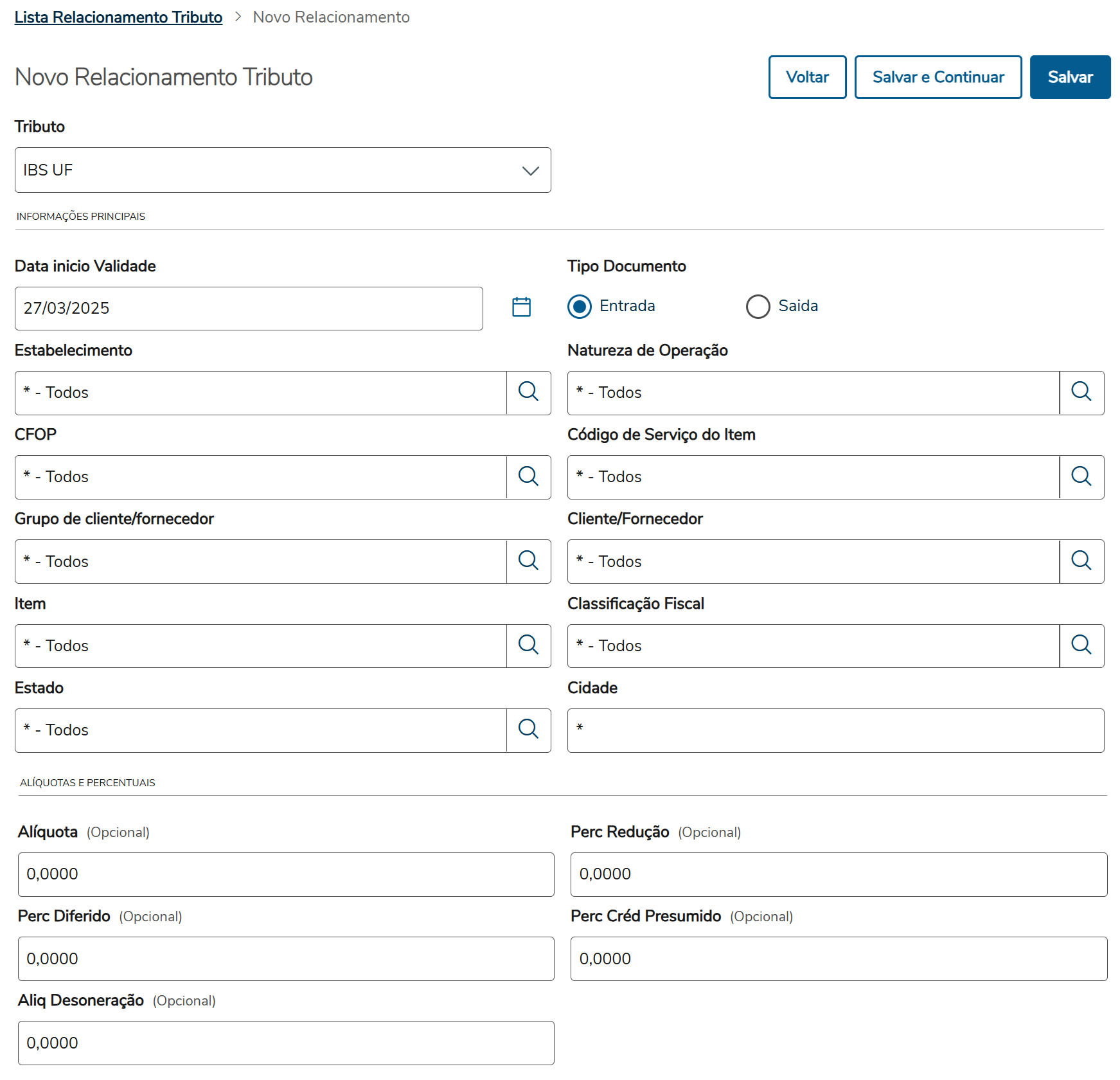Image resolution: width=1120 pixels, height=1080 pixels.
Task: Click the Alíquota input field
Action: (286, 874)
